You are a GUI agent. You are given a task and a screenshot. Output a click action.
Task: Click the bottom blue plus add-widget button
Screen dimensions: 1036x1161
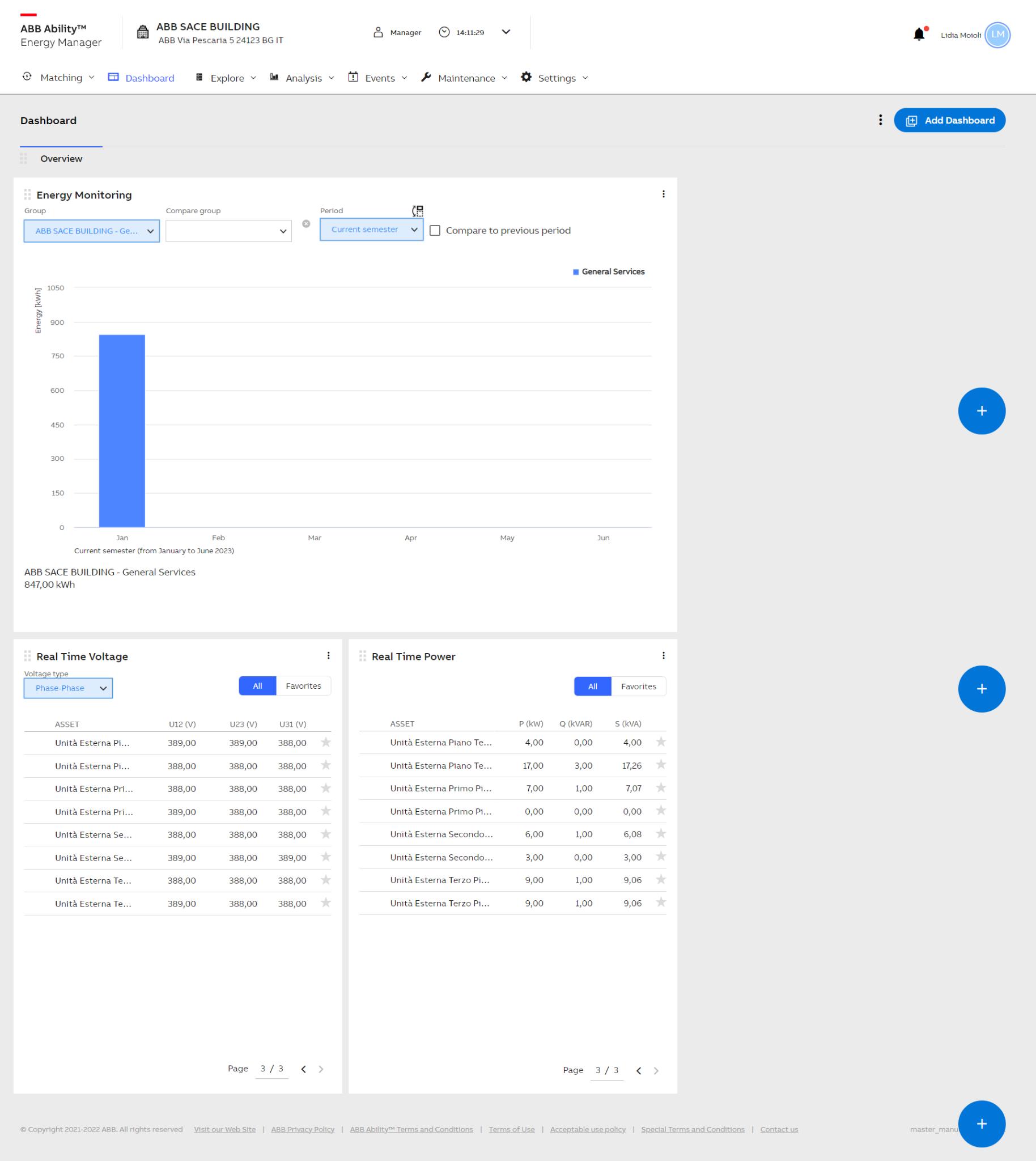point(982,1124)
